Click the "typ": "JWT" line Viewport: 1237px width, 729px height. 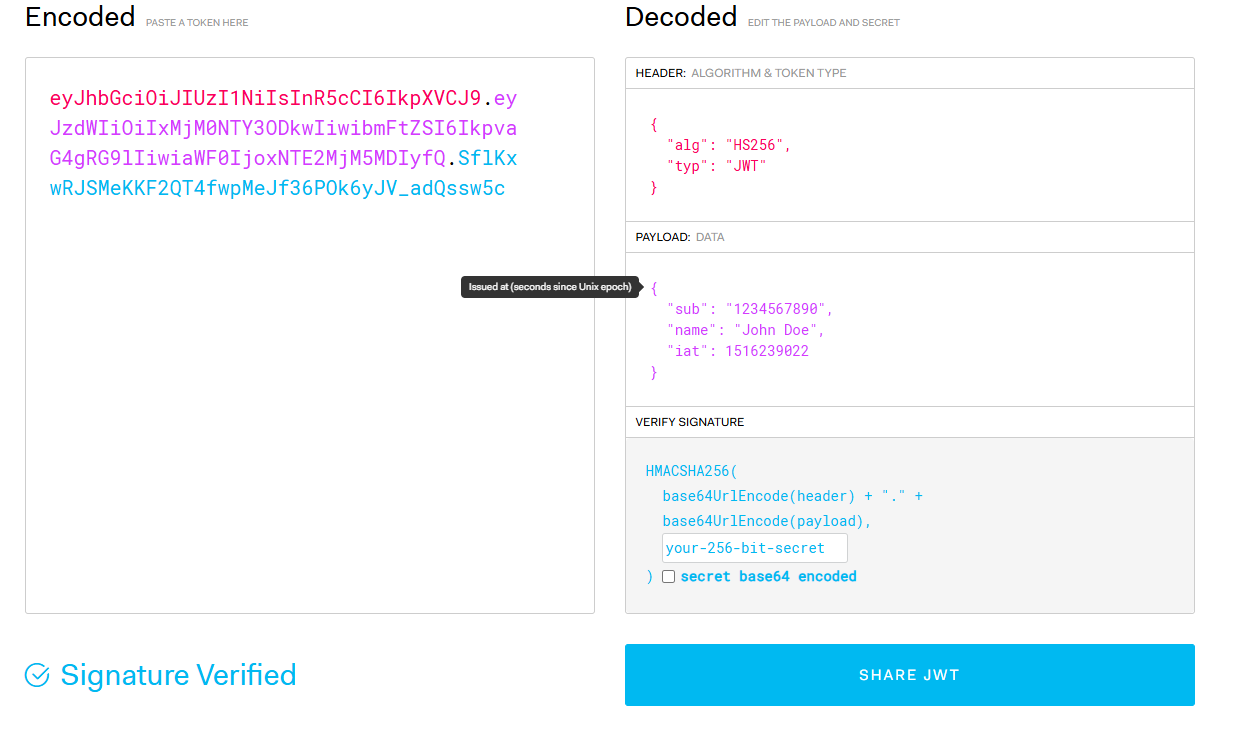(716, 166)
